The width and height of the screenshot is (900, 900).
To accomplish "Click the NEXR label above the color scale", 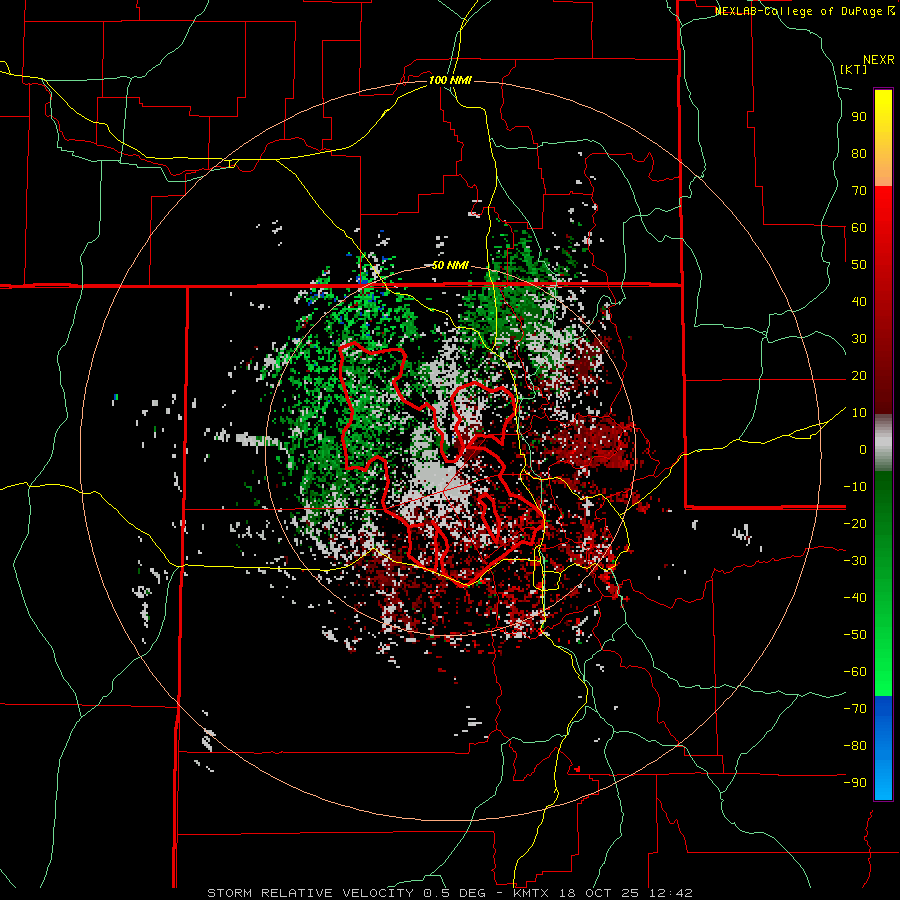I will click(x=879, y=60).
